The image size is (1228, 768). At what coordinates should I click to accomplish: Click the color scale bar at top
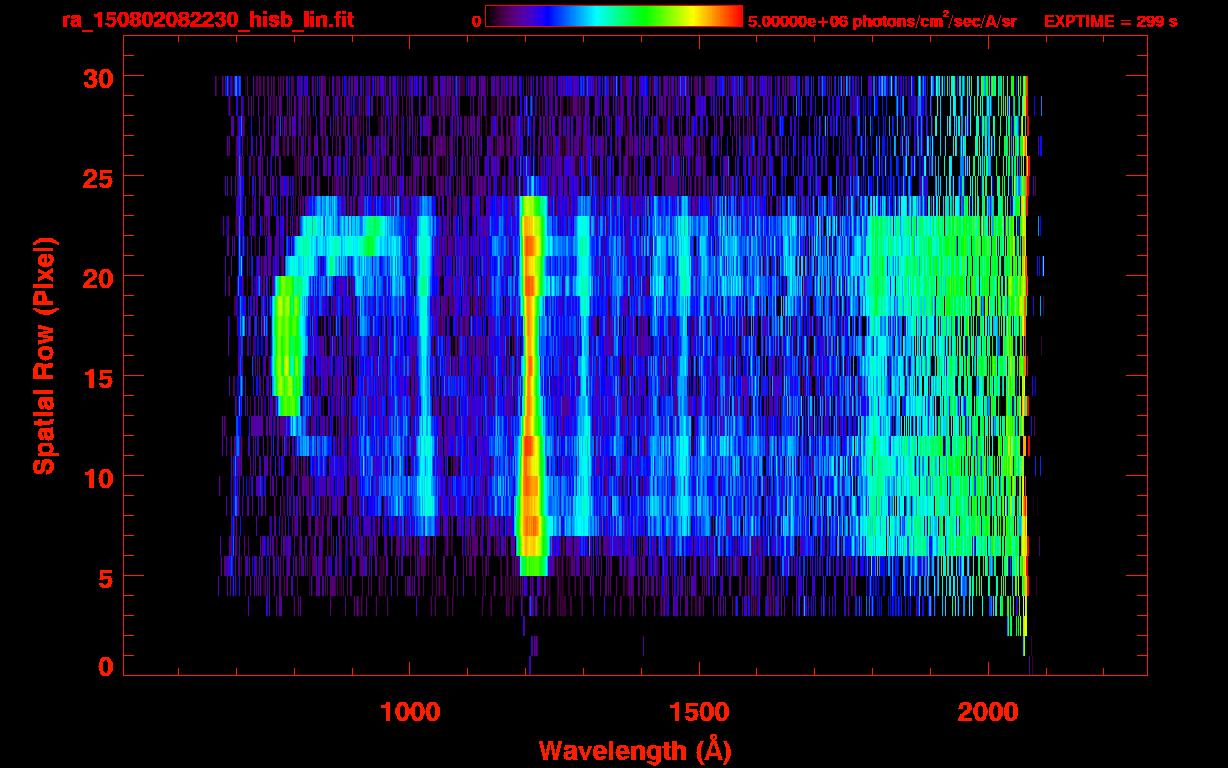(613, 16)
